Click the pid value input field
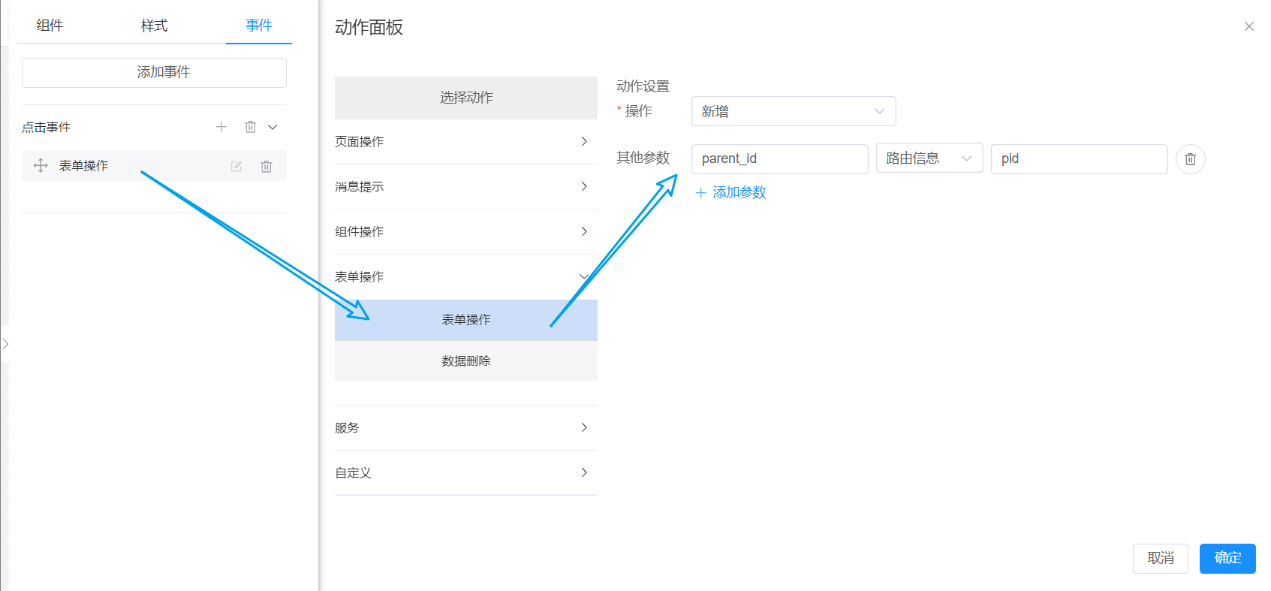 click(1078, 159)
